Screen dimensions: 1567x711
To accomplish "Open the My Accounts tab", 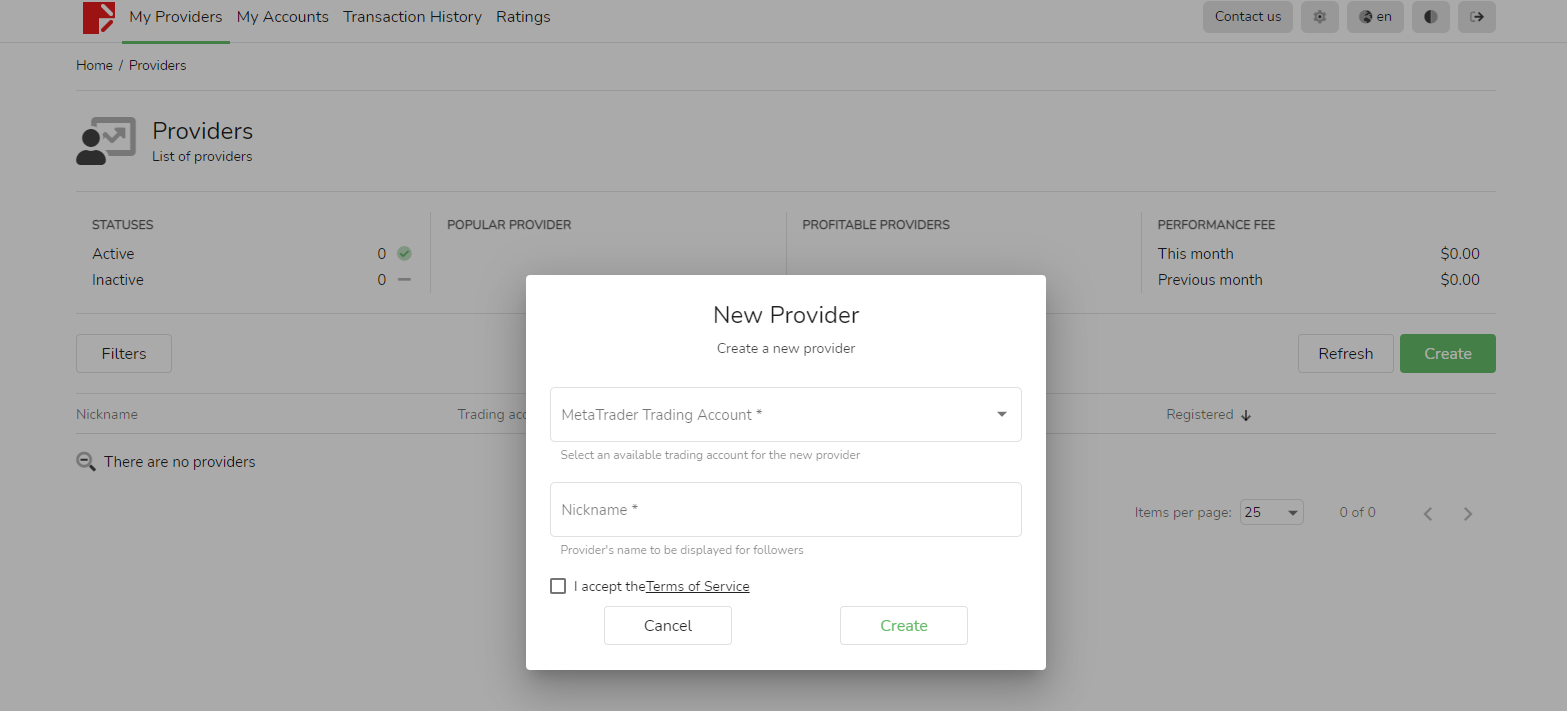I will (282, 17).
